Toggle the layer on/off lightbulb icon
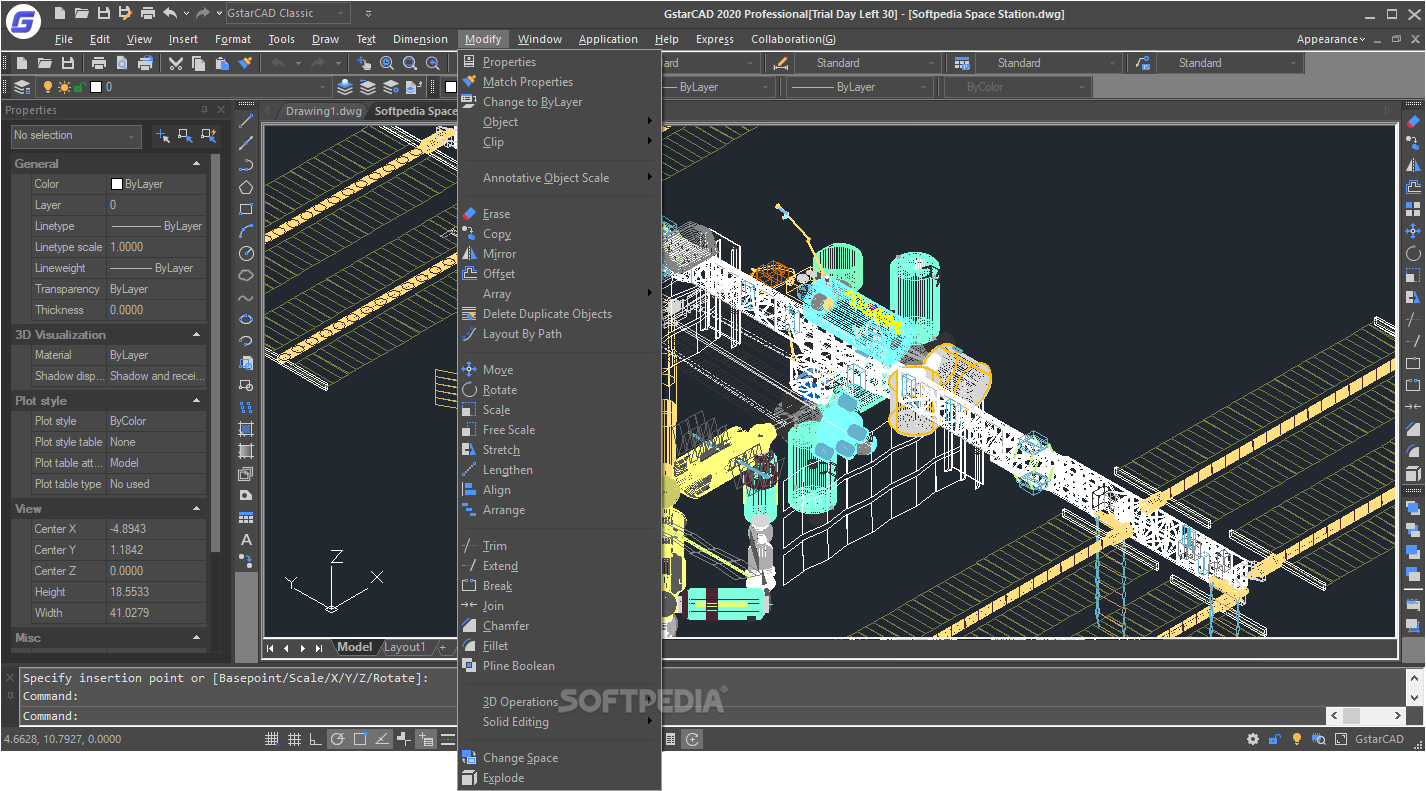1426x791 pixels. [47, 87]
